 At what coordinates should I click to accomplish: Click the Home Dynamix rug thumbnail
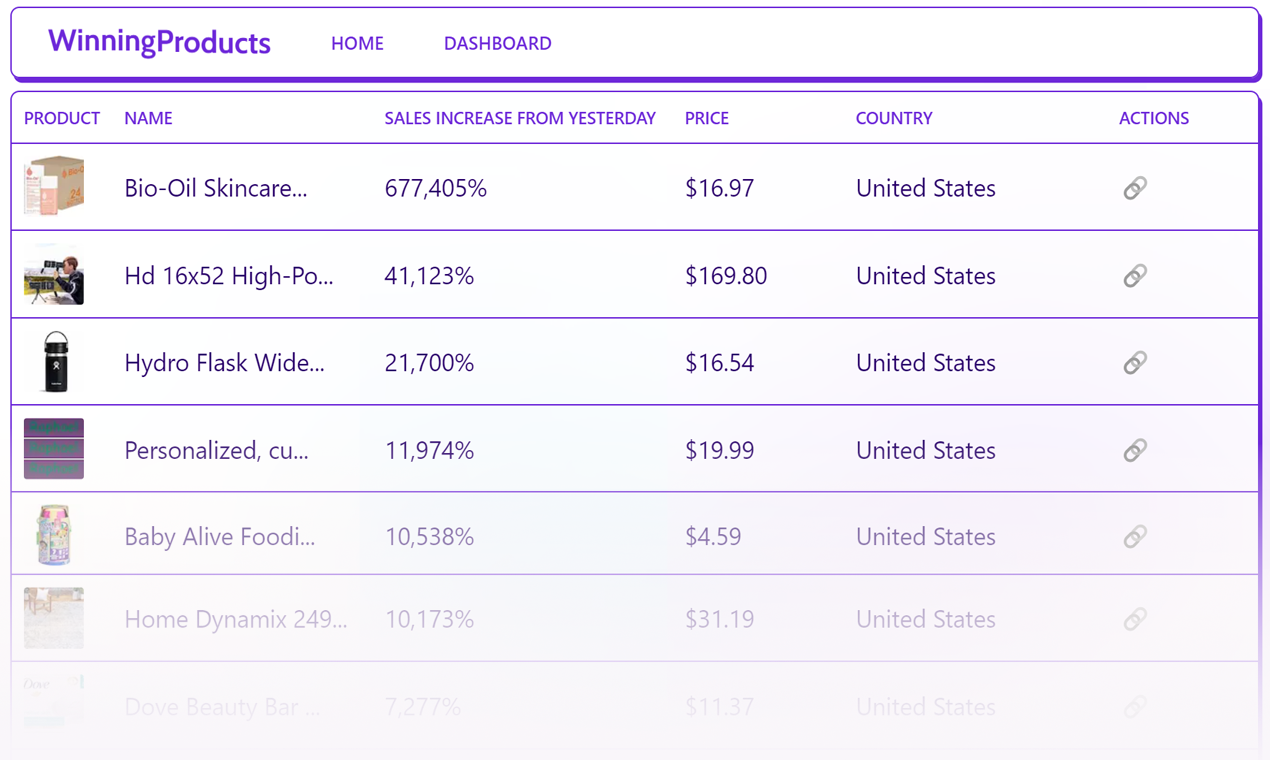(54, 618)
